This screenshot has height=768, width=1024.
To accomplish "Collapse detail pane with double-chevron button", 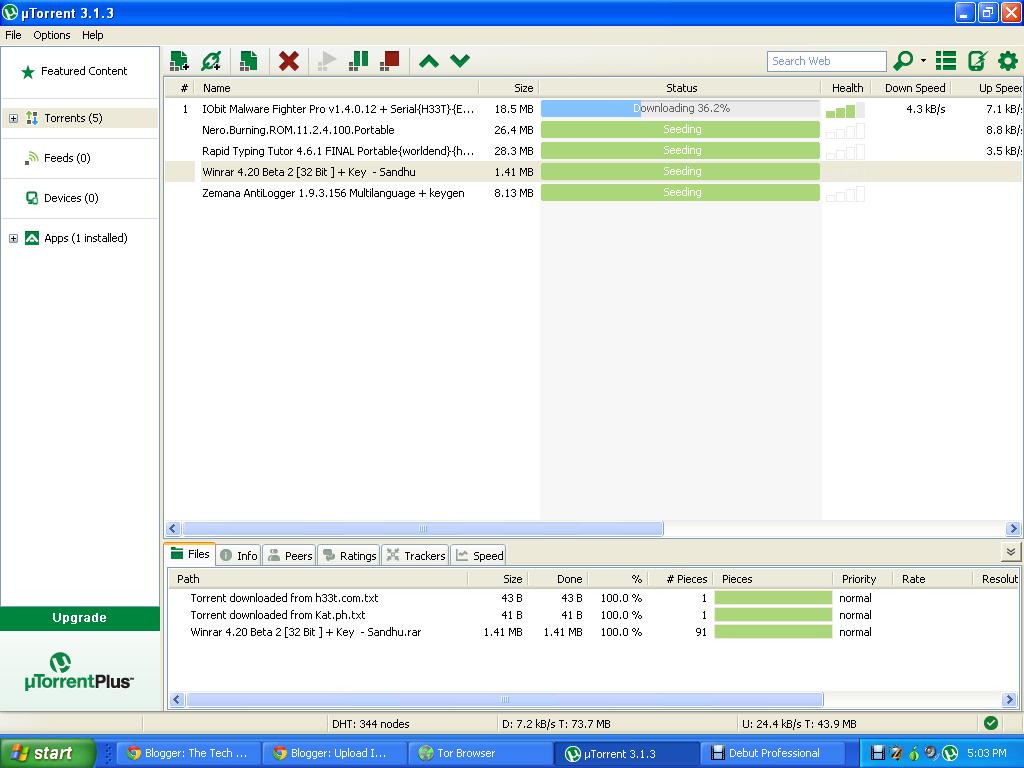I will 1010,552.
